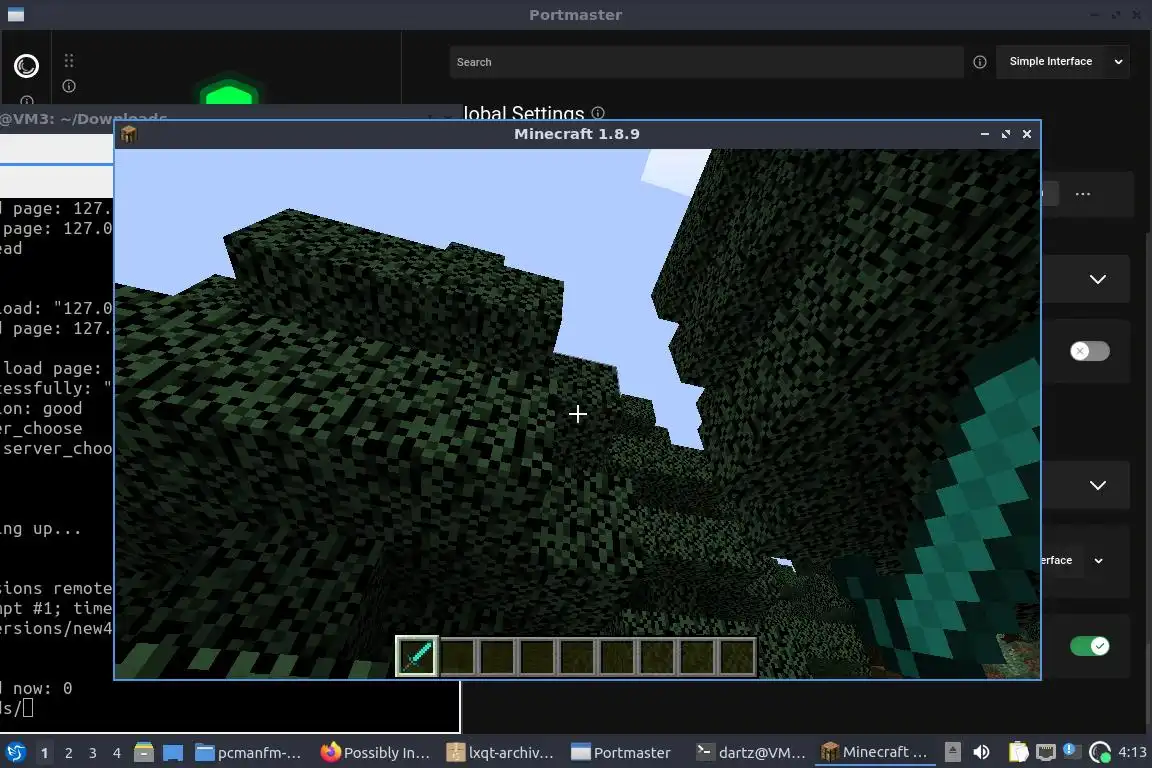Click the removable media eject tray icon
This screenshot has height=768, width=1152.
952,751
